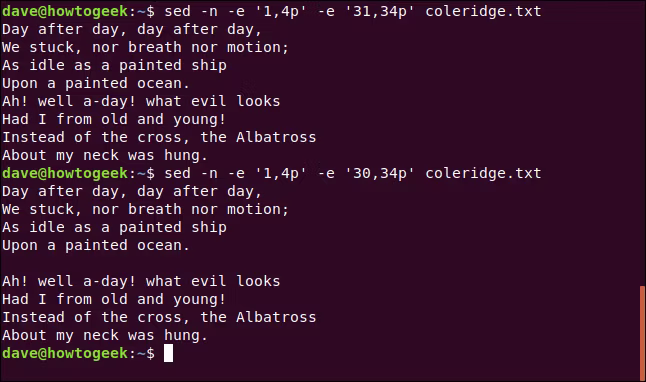The image size is (646, 382).
Task: Click first 'Day after day, day after day,' line
Action: tap(132, 30)
